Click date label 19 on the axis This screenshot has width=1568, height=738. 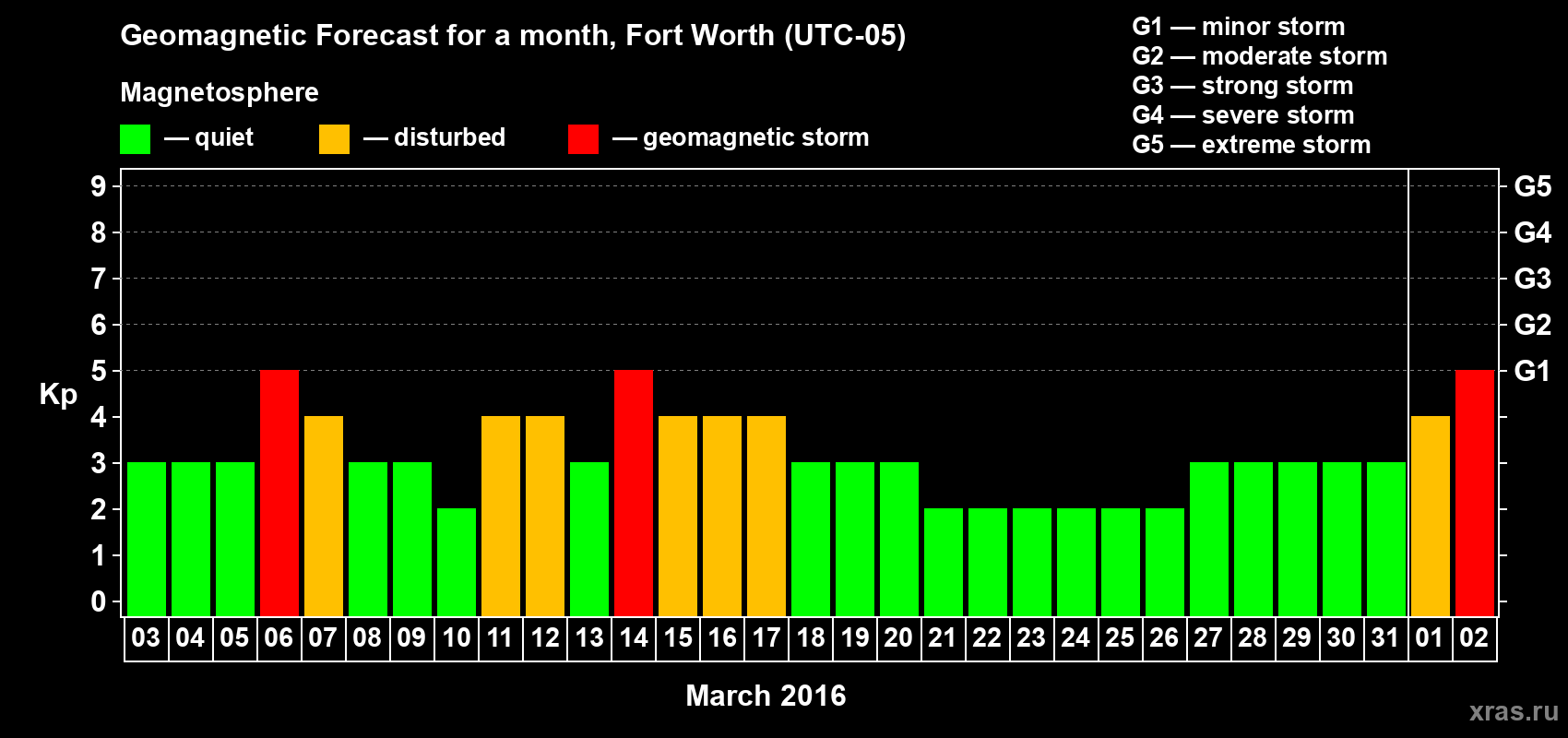[x=854, y=638]
